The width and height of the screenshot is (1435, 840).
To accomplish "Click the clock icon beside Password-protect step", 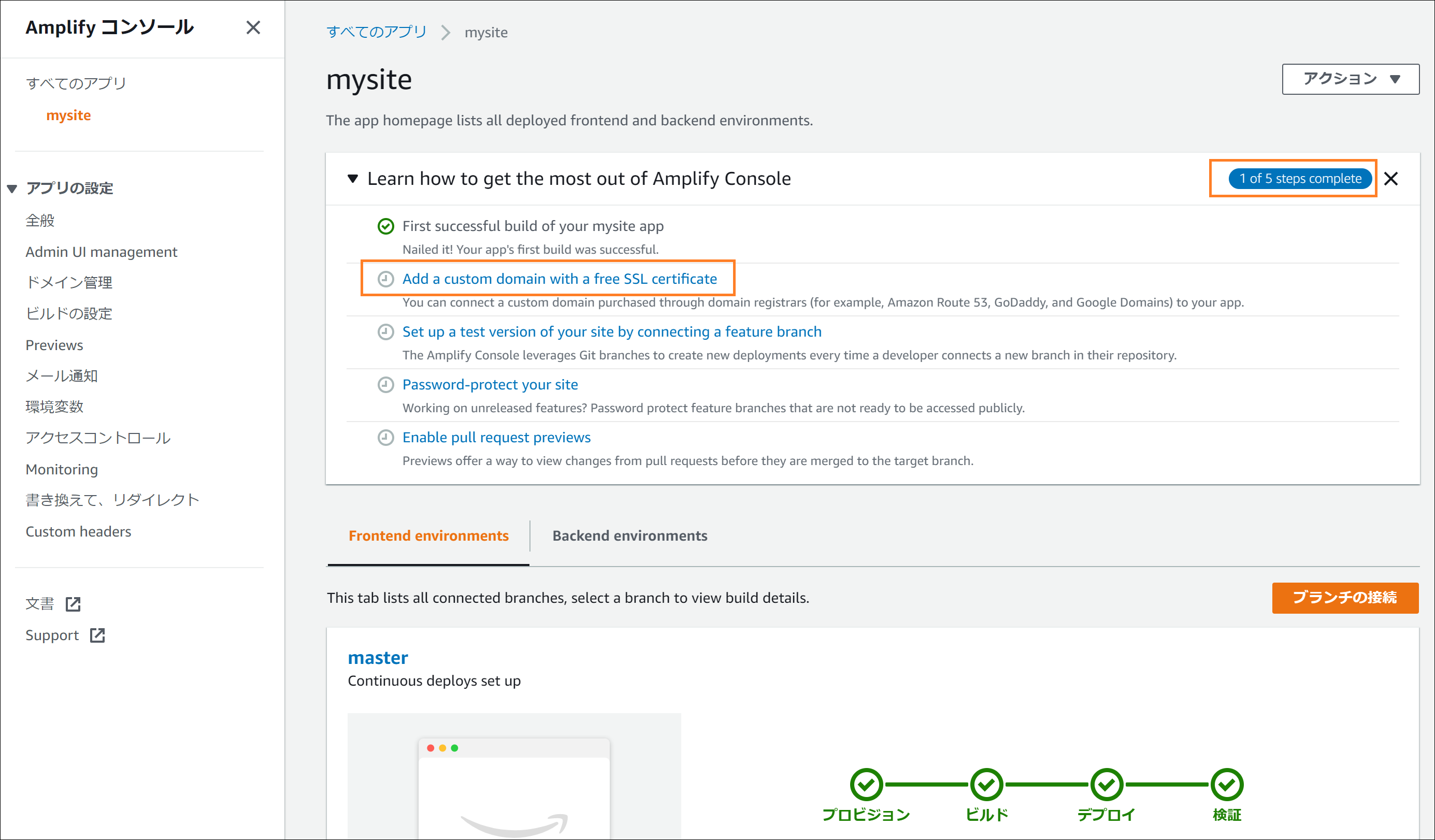I will [386, 385].
